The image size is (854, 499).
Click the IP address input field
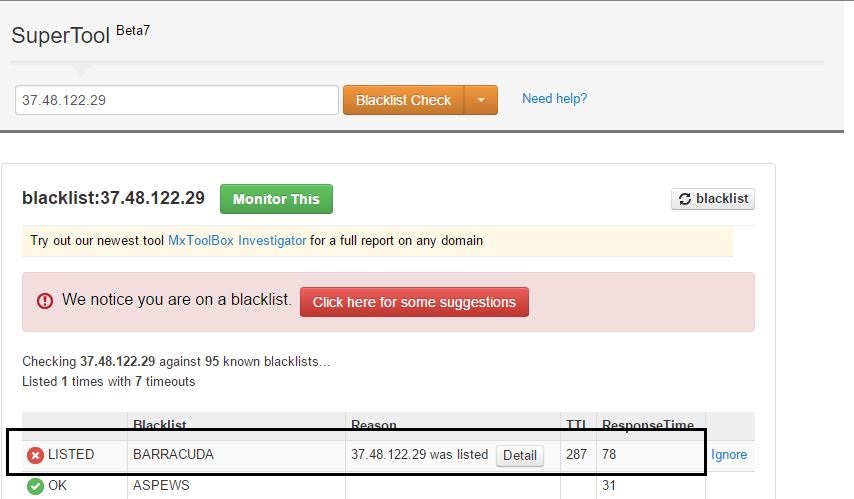[177, 100]
